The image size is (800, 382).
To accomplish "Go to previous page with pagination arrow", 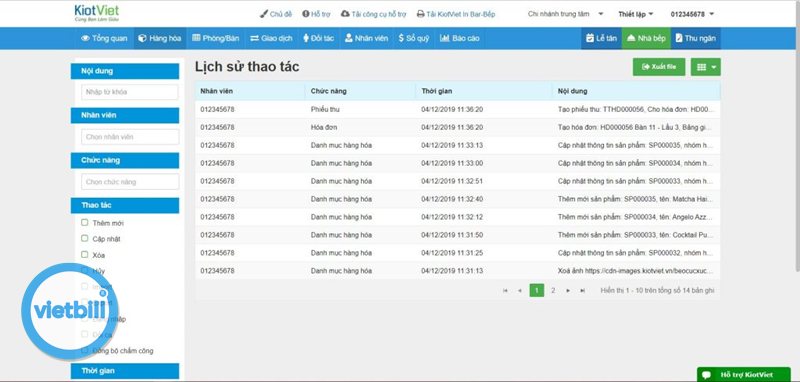I will [520, 291].
